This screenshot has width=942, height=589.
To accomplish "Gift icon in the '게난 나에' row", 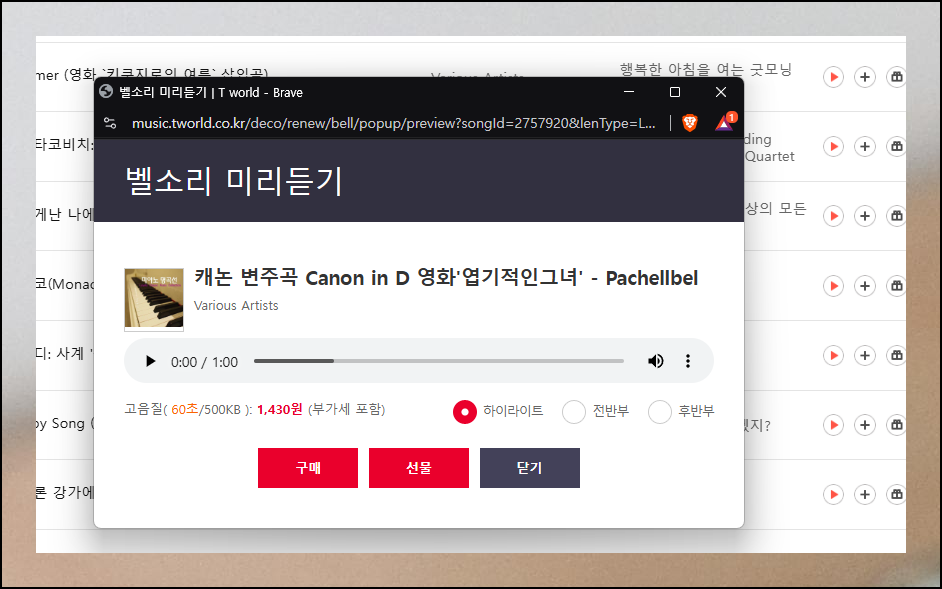I will coord(896,216).
